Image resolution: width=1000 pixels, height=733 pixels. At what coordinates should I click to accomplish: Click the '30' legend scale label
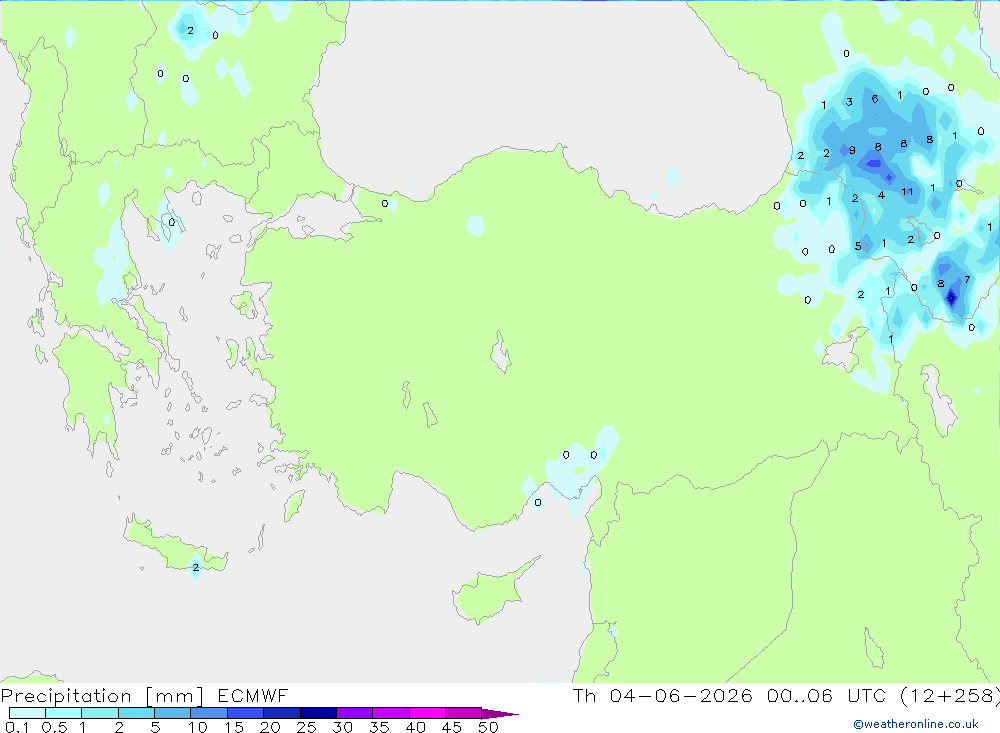pyautogui.click(x=342, y=727)
